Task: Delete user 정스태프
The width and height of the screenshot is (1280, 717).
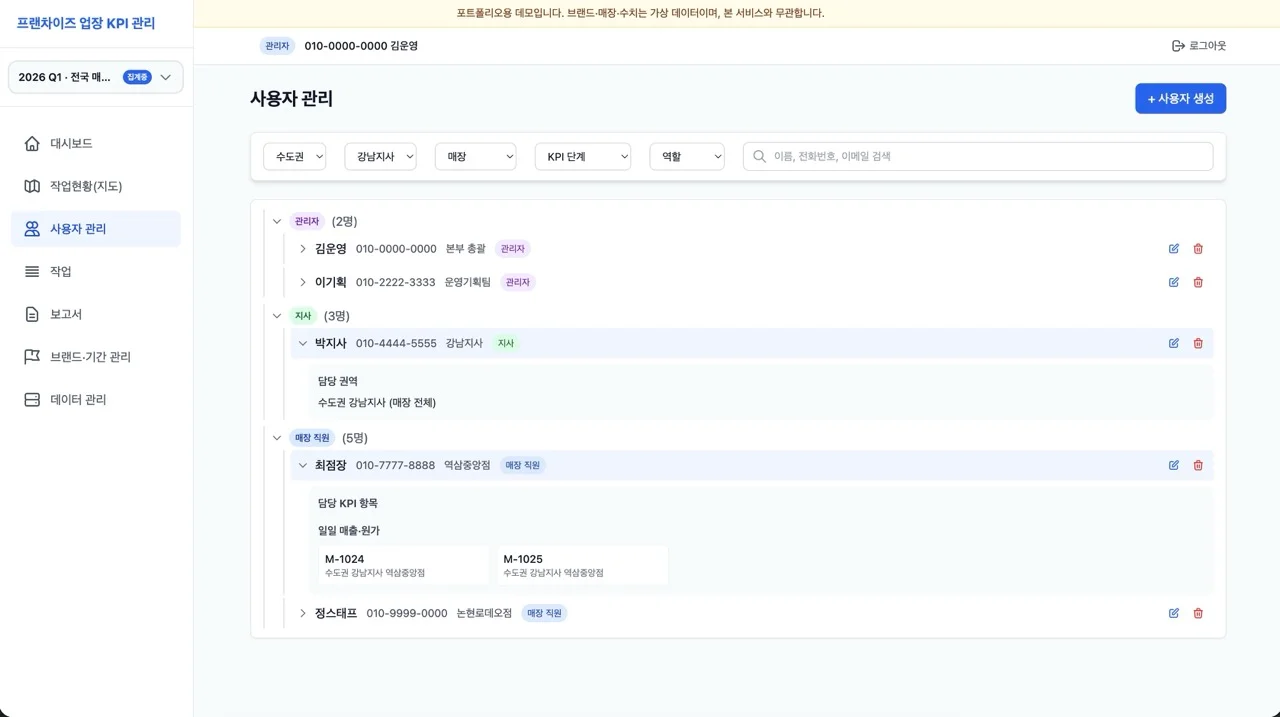Action: [x=1198, y=613]
